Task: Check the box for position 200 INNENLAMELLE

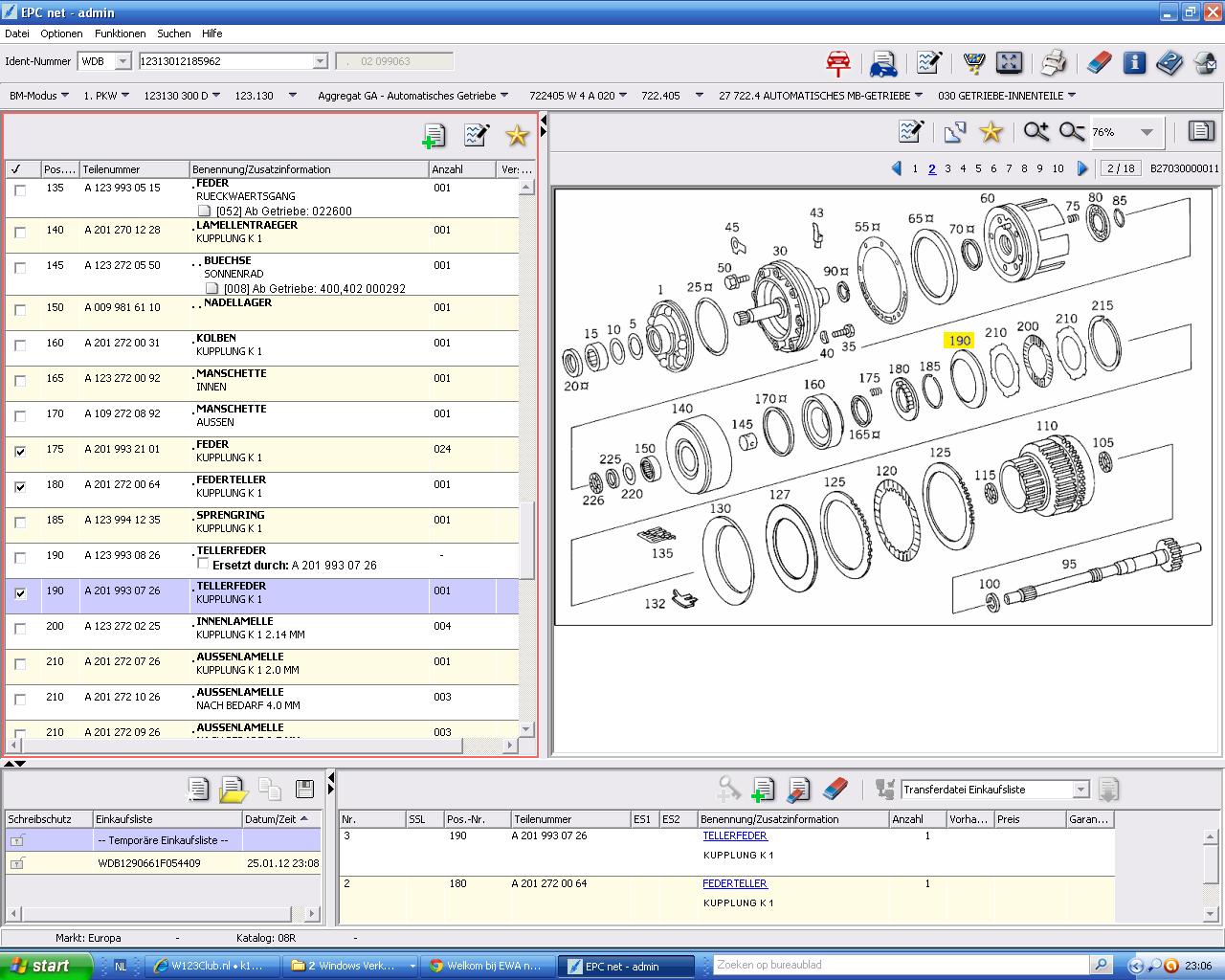Action: [20, 629]
